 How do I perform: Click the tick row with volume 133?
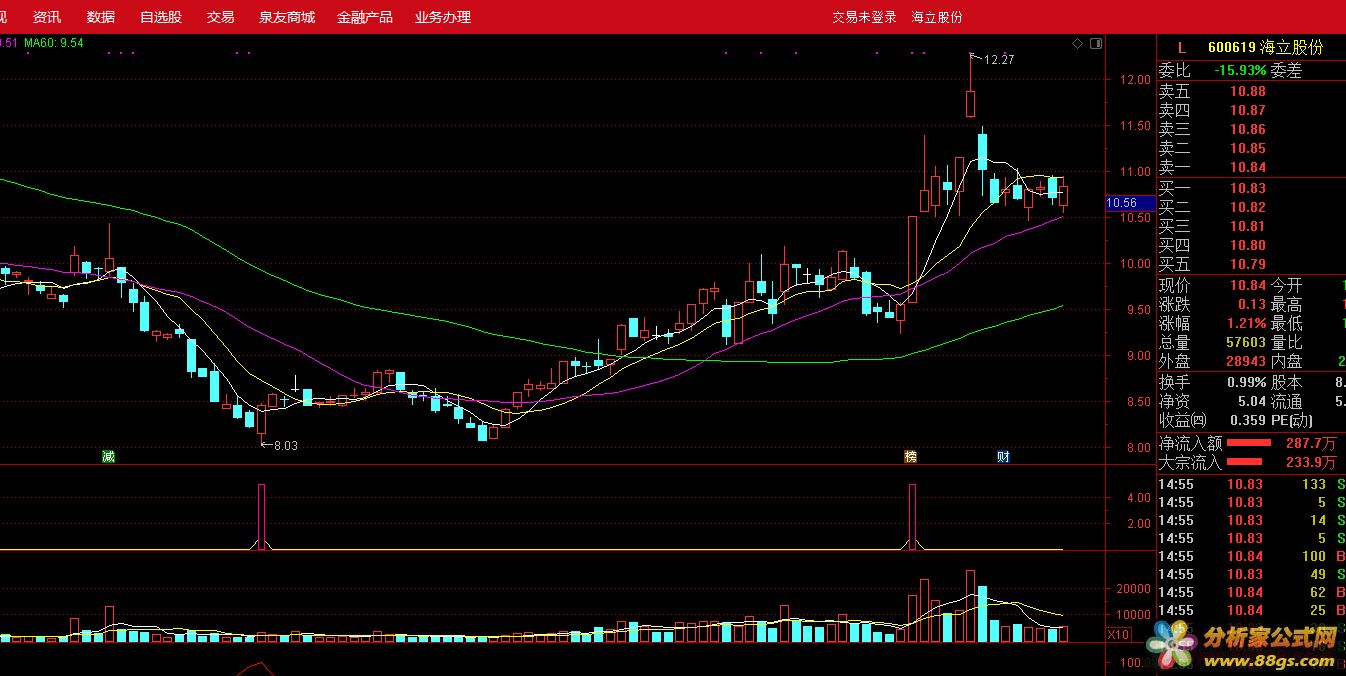coord(1251,484)
